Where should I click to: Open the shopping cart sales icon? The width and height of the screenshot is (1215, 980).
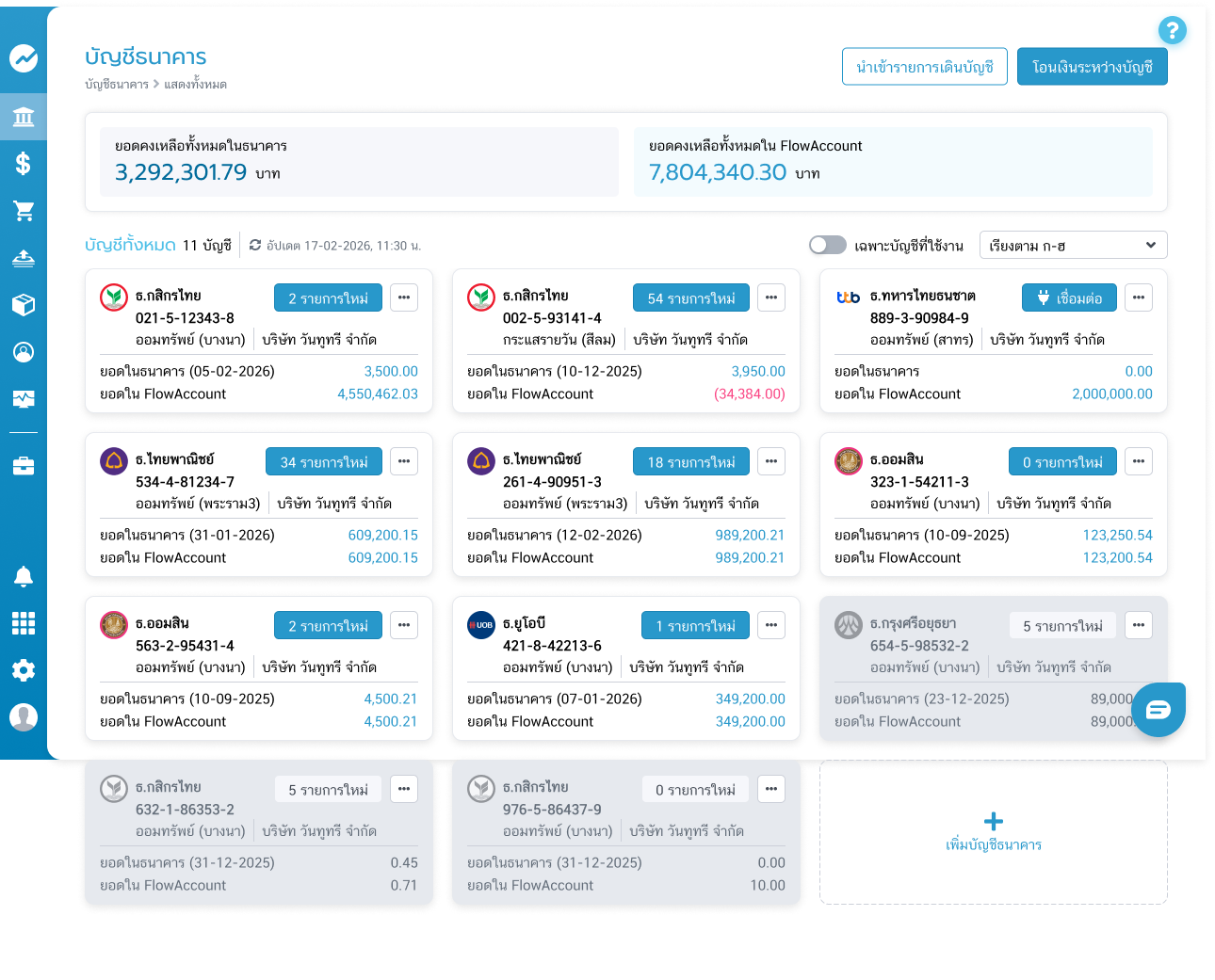click(x=24, y=211)
